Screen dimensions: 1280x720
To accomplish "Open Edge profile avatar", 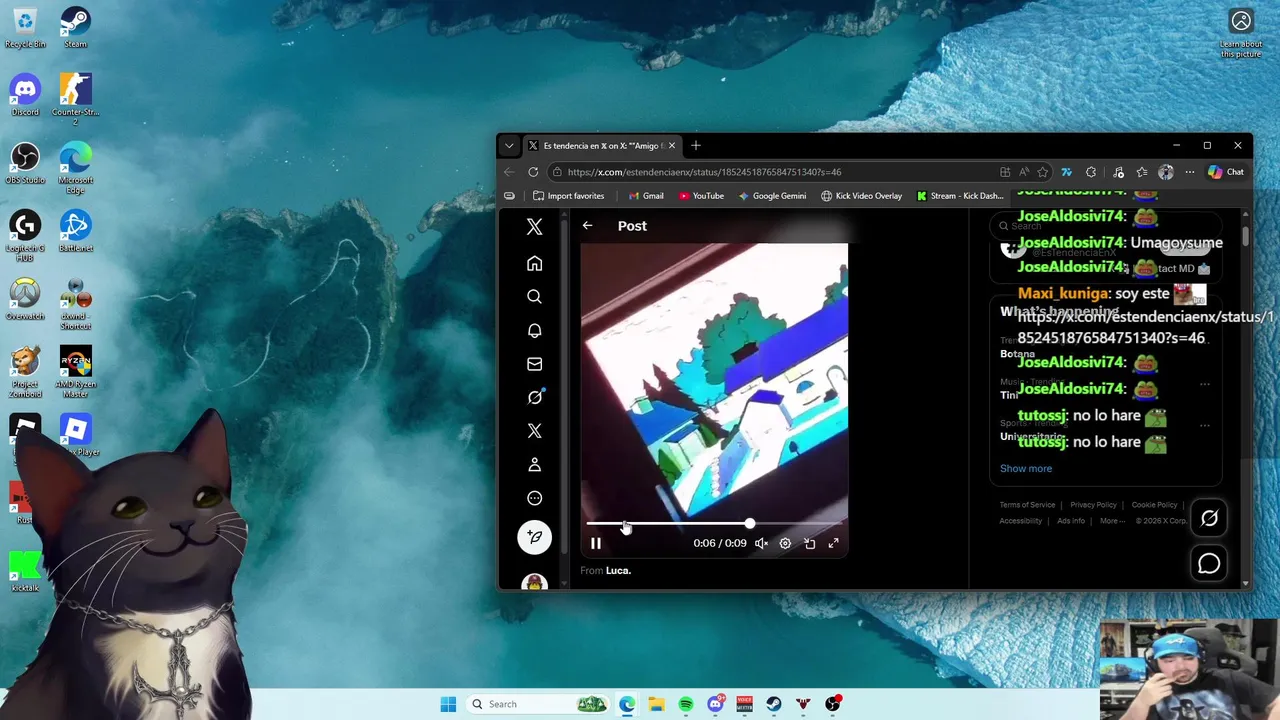I will pyautogui.click(x=1166, y=172).
